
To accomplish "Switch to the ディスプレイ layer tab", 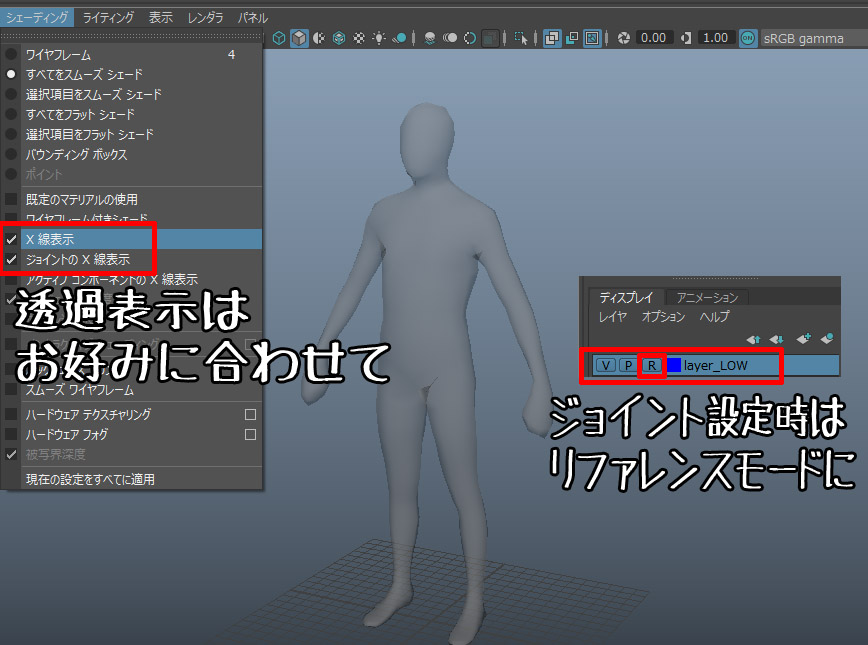I will pyautogui.click(x=626, y=297).
